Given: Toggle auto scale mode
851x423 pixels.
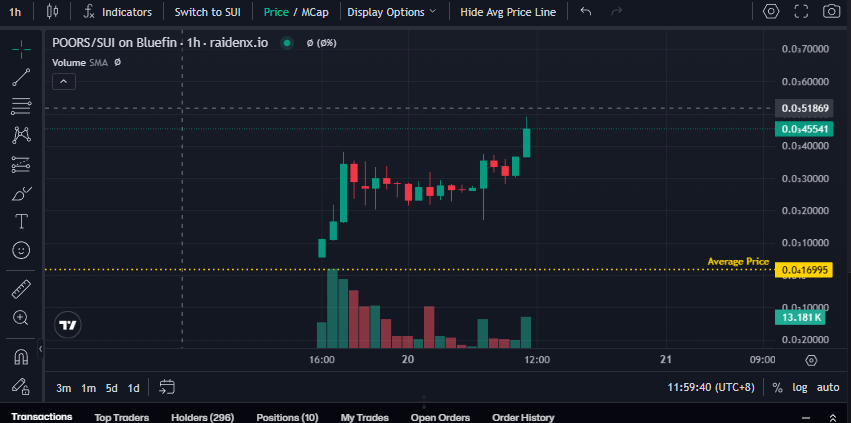Looking at the screenshot, I should tap(828, 388).
